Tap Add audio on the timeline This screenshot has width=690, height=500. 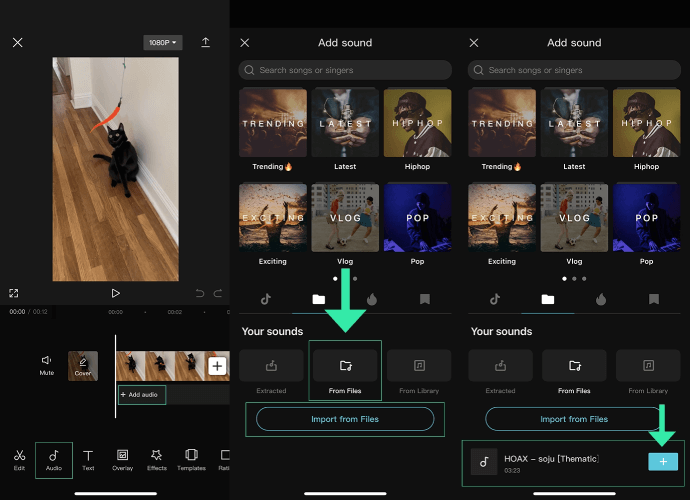(142, 395)
